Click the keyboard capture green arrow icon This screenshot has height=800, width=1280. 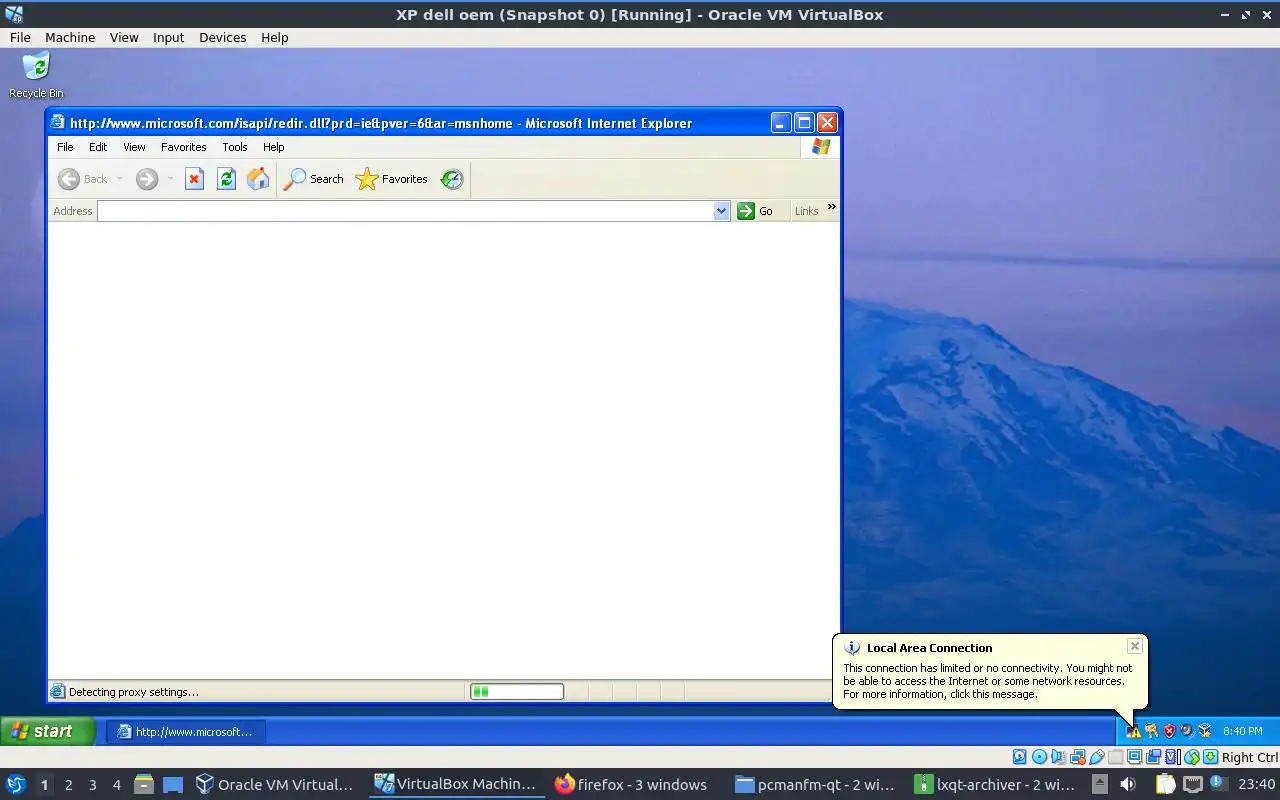[1210, 757]
